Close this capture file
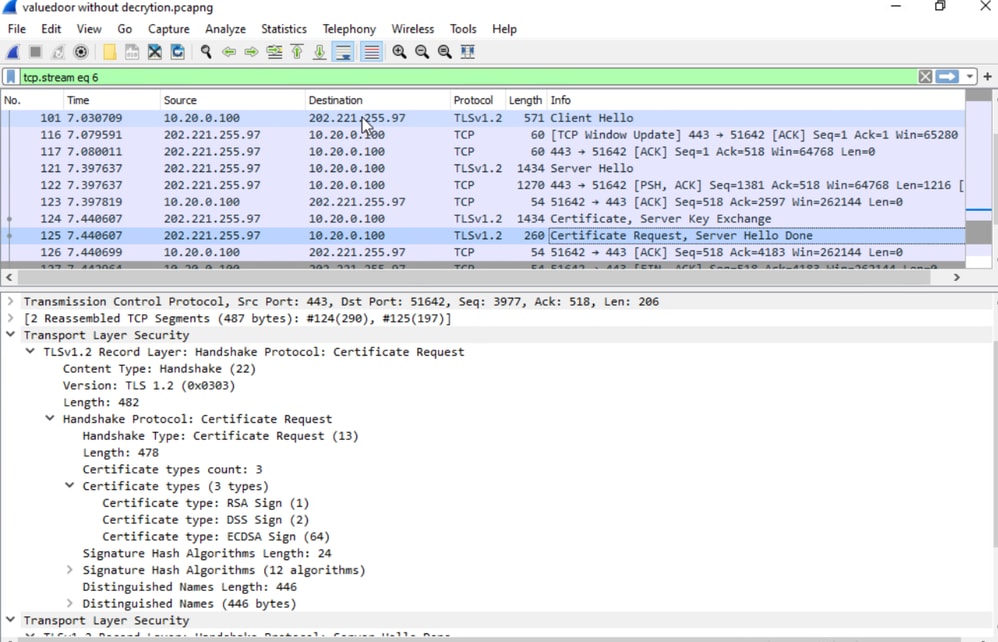 pos(155,52)
